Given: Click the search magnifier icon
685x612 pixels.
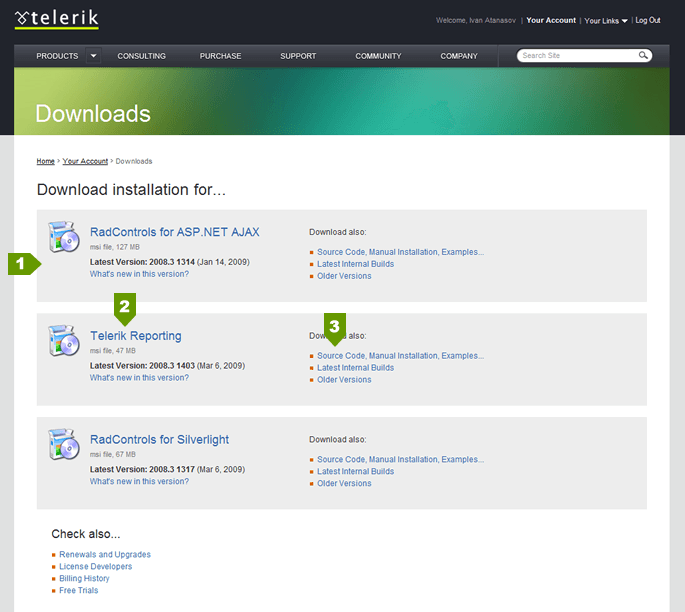Looking at the screenshot, I should click(643, 55).
